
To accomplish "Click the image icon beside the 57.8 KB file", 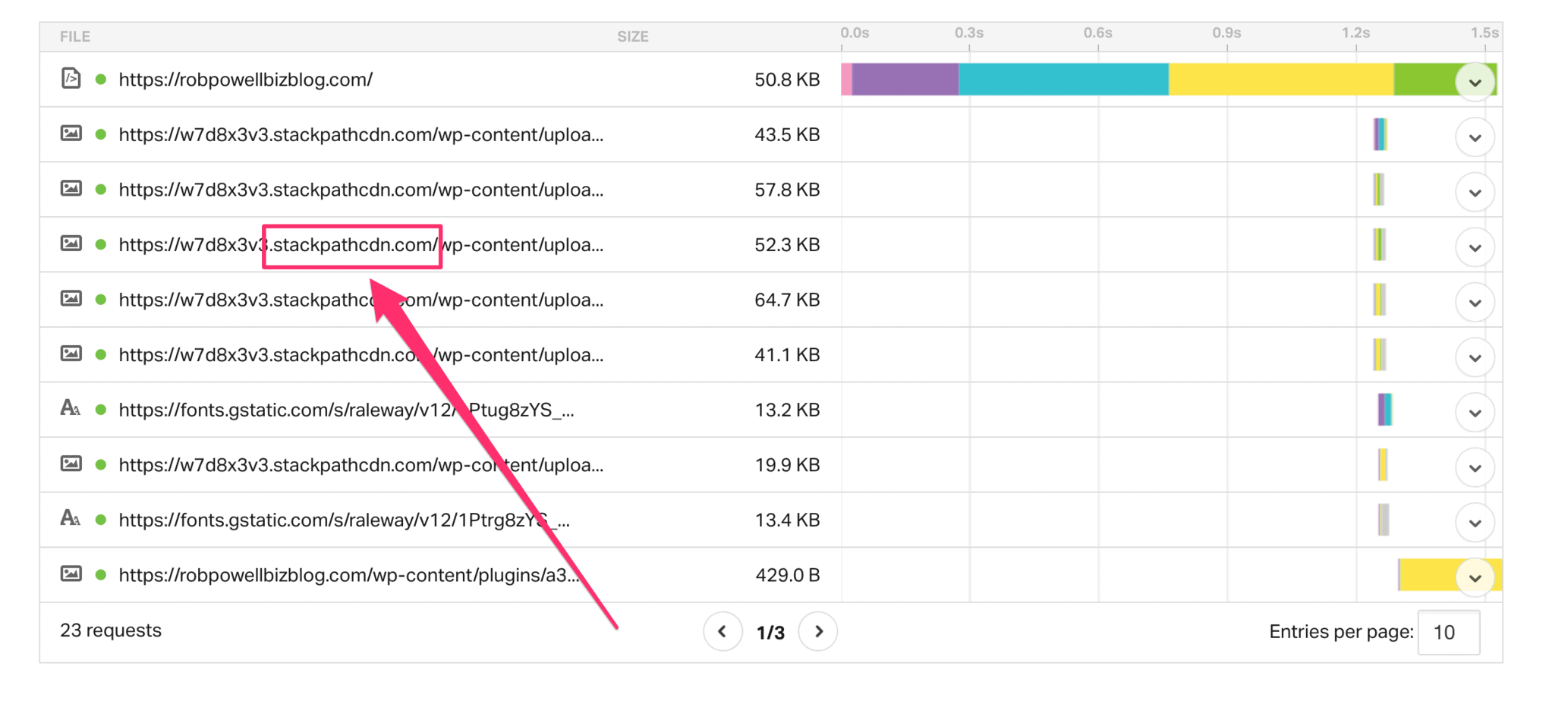I will coord(71,189).
